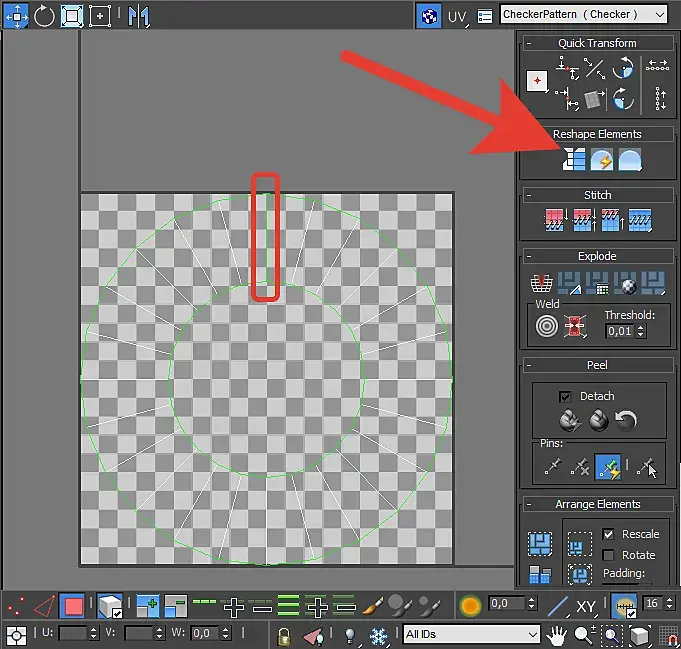Click Weld Selected Subobject icon

pyautogui.click(x=575, y=326)
